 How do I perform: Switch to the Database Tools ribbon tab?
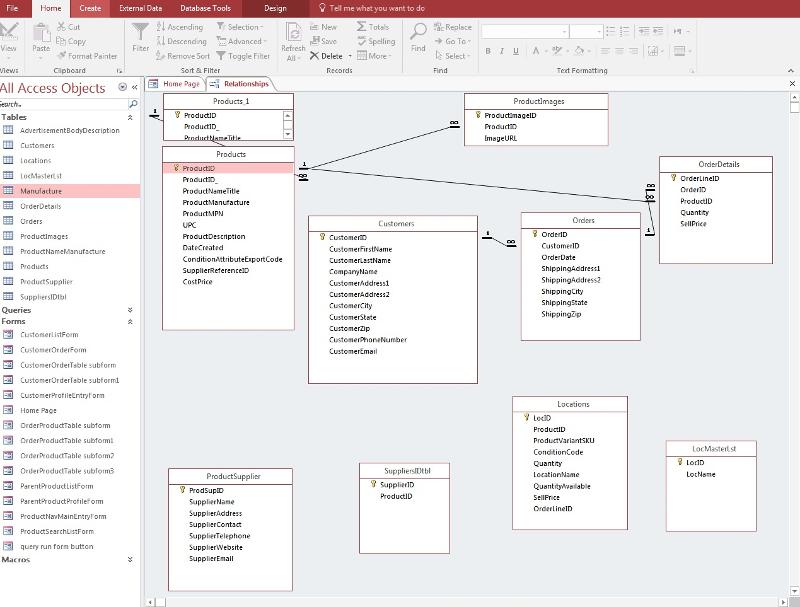(205, 8)
